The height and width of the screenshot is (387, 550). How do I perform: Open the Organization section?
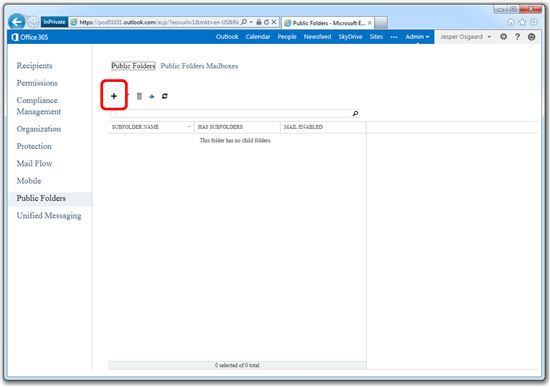coord(39,129)
